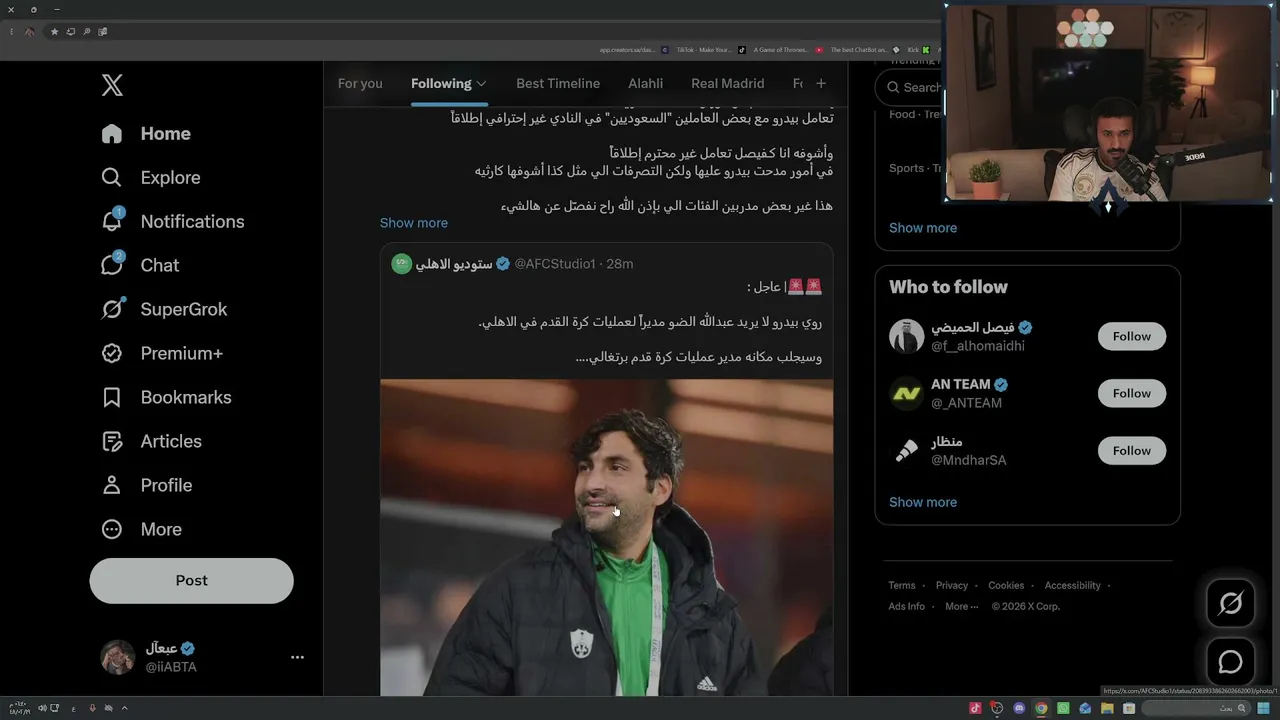Click the quoted tweet's 28m timestamp
This screenshot has height=720, width=1280.
click(x=620, y=264)
